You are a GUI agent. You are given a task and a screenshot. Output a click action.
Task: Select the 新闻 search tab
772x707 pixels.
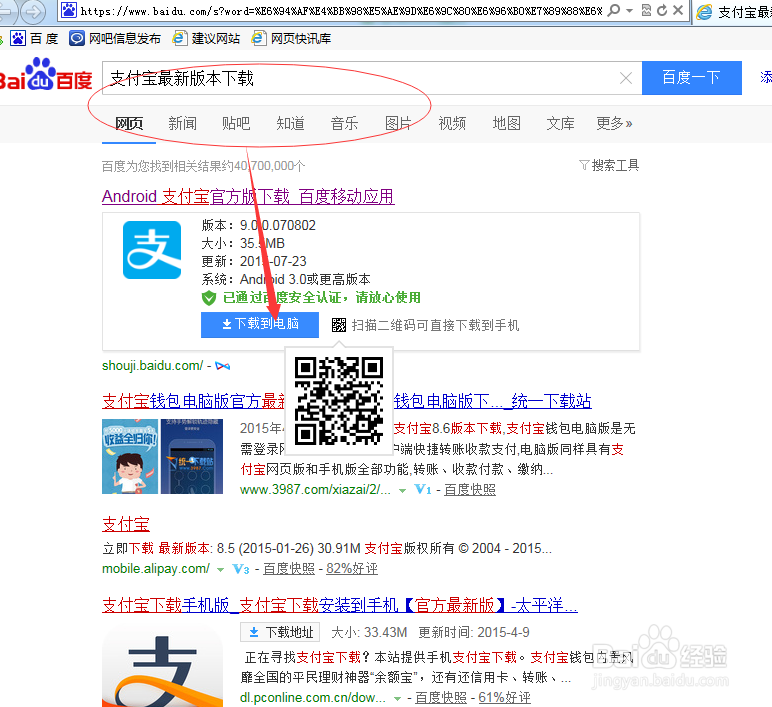click(183, 123)
